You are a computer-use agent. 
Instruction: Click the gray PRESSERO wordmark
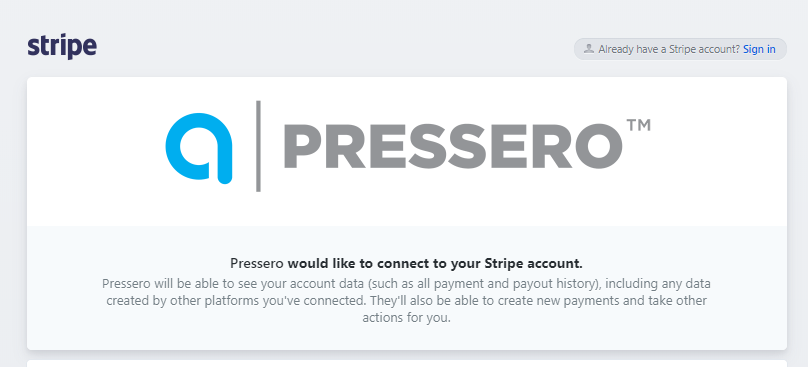point(453,145)
